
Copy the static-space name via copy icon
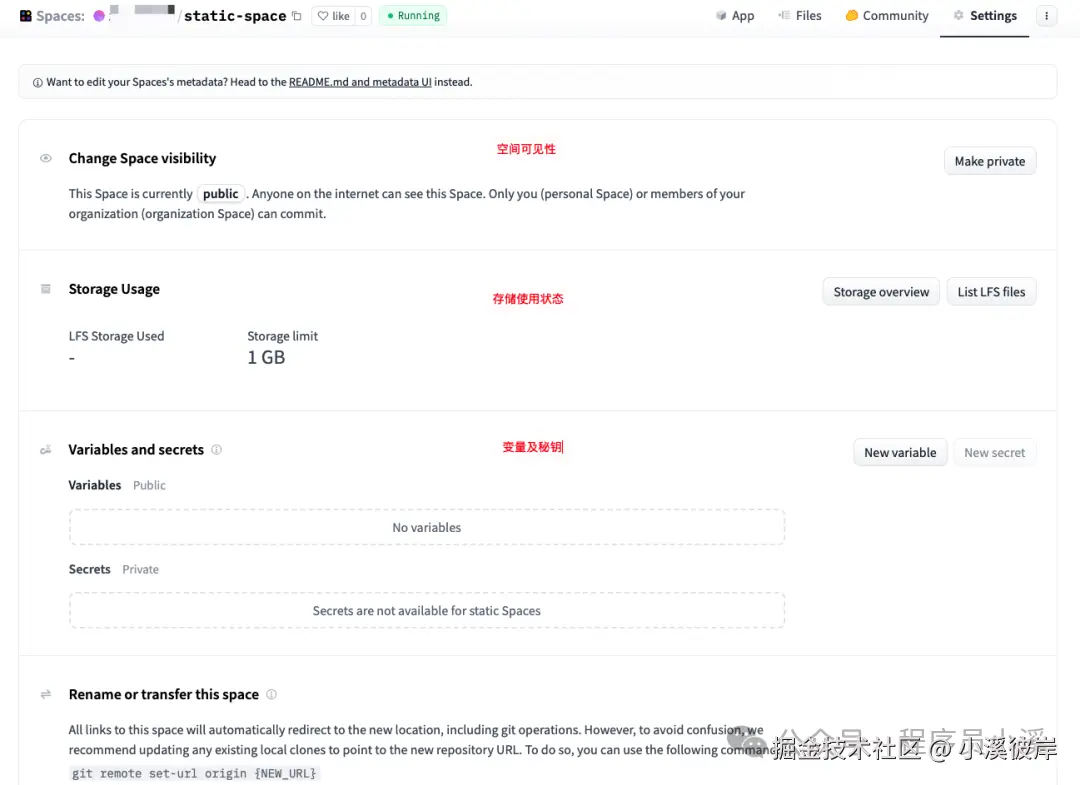pyautogui.click(x=296, y=15)
